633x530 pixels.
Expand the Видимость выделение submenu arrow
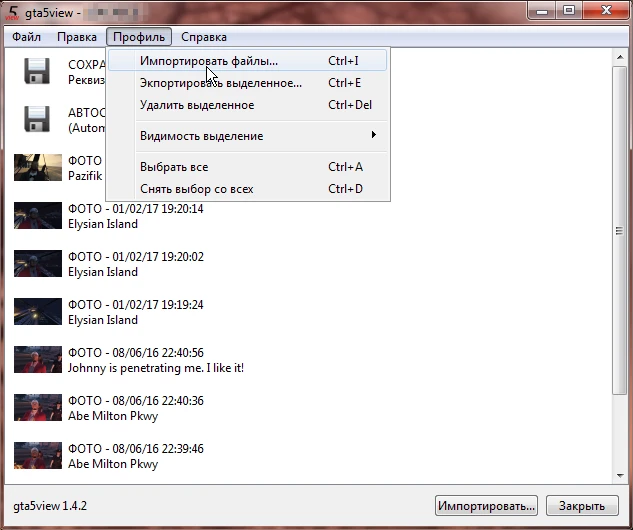(374, 135)
